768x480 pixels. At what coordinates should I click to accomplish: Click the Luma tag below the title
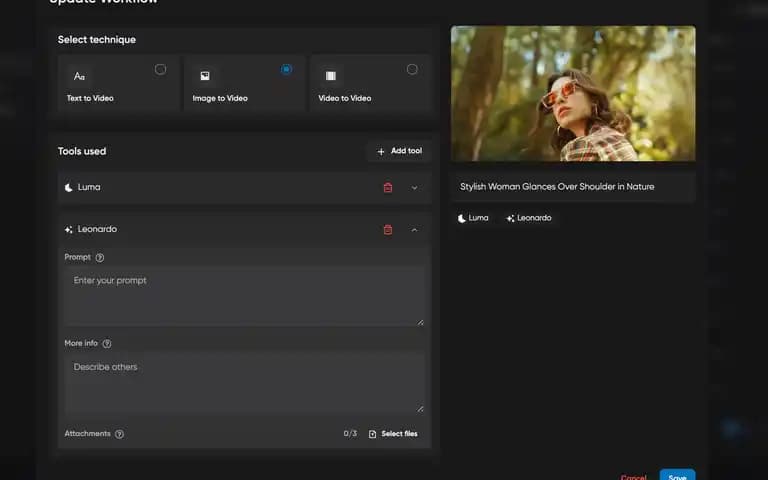coord(473,218)
